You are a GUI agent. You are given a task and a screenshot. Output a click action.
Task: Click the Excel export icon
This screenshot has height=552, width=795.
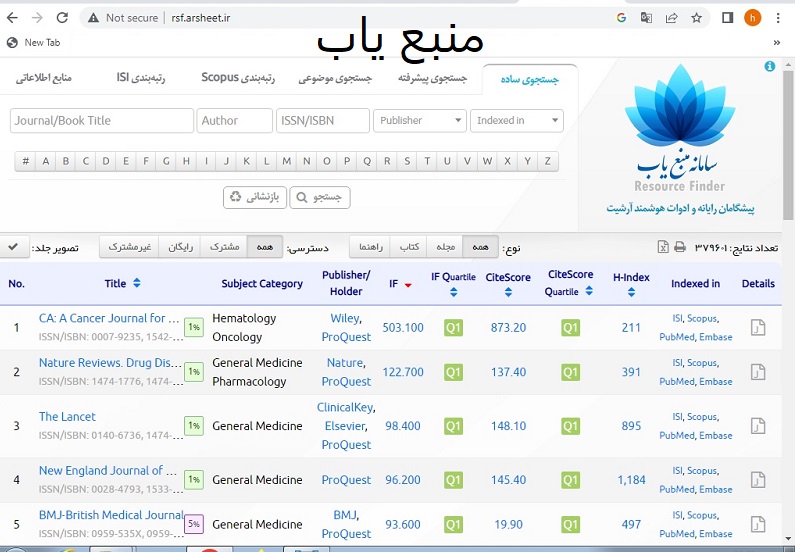pyautogui.click(x=662, y=247)
